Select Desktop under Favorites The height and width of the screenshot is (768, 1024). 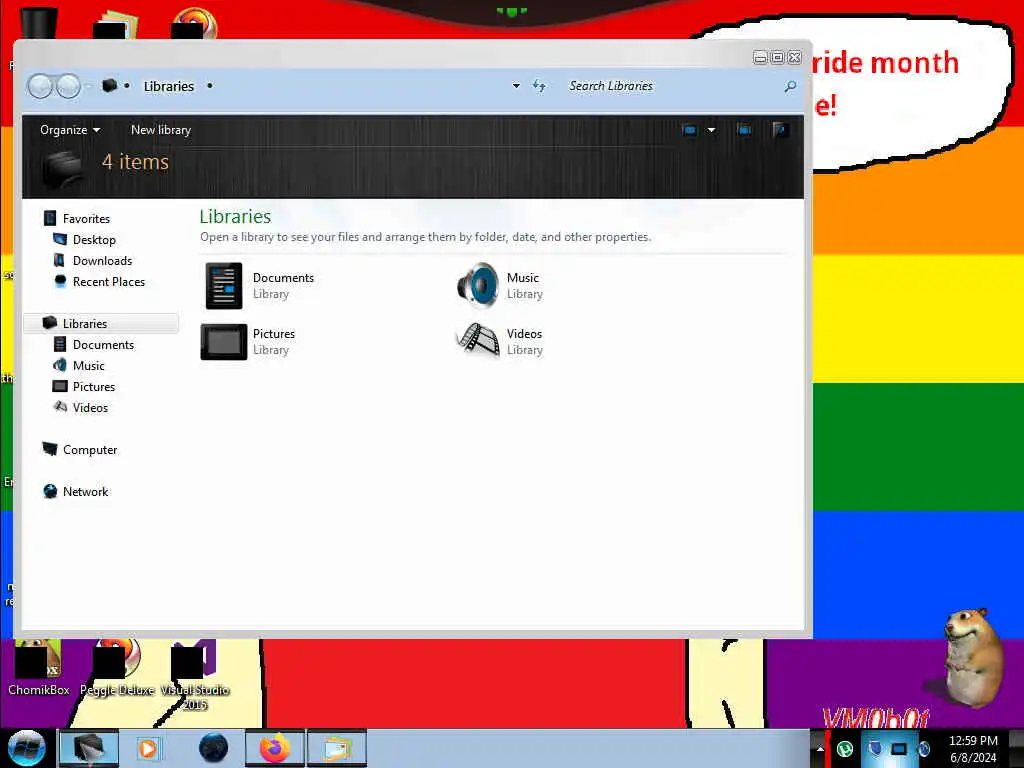pos(94,240)
